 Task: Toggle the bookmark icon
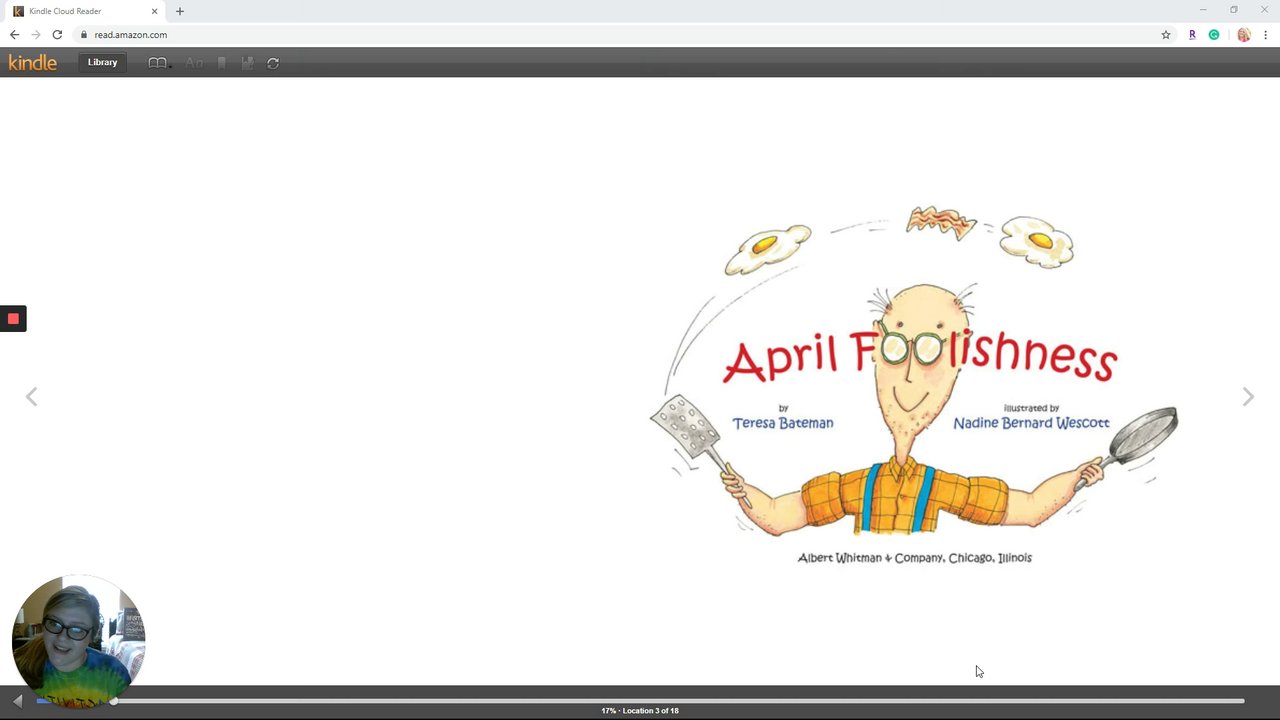(x=222, y=63)
